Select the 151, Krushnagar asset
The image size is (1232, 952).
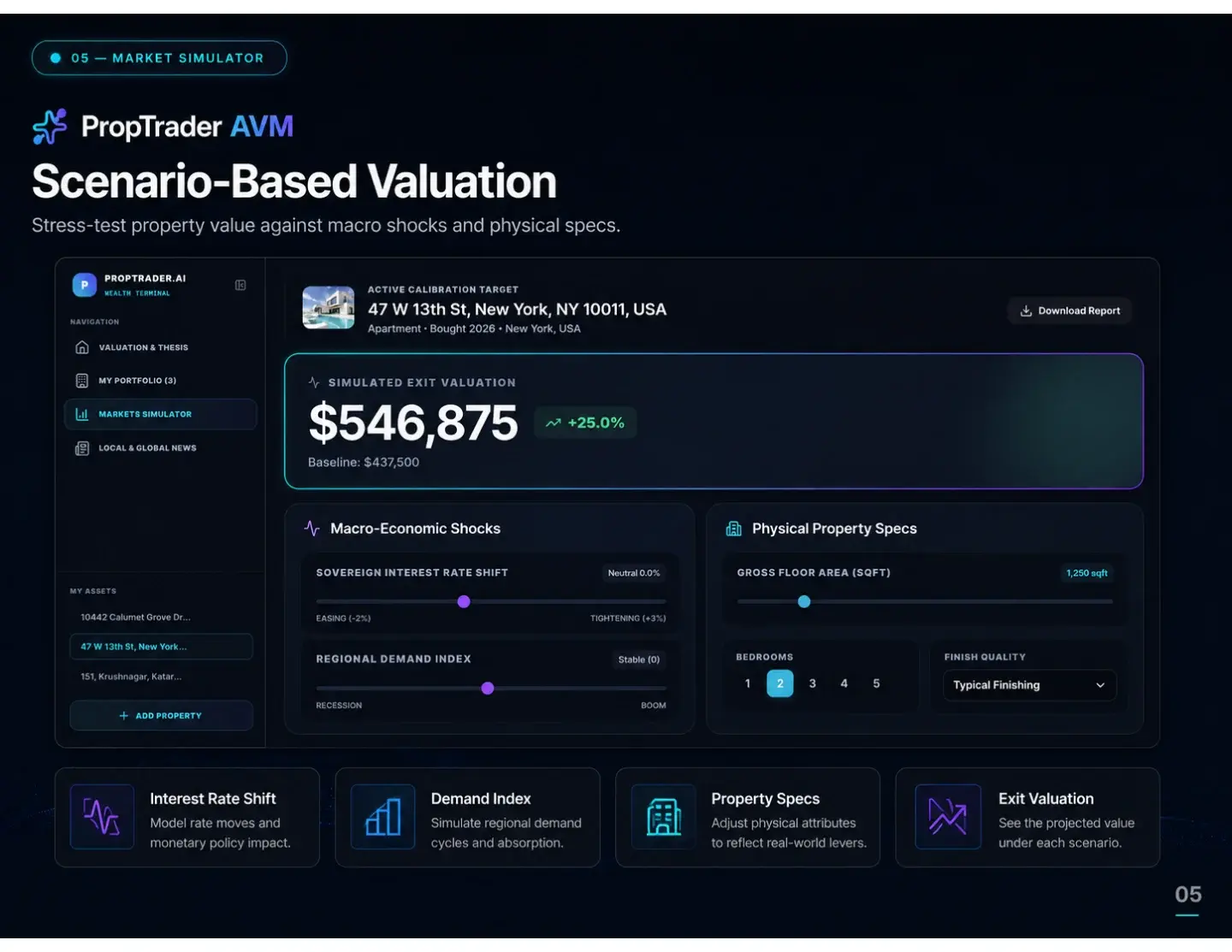(x=161, y=677)
